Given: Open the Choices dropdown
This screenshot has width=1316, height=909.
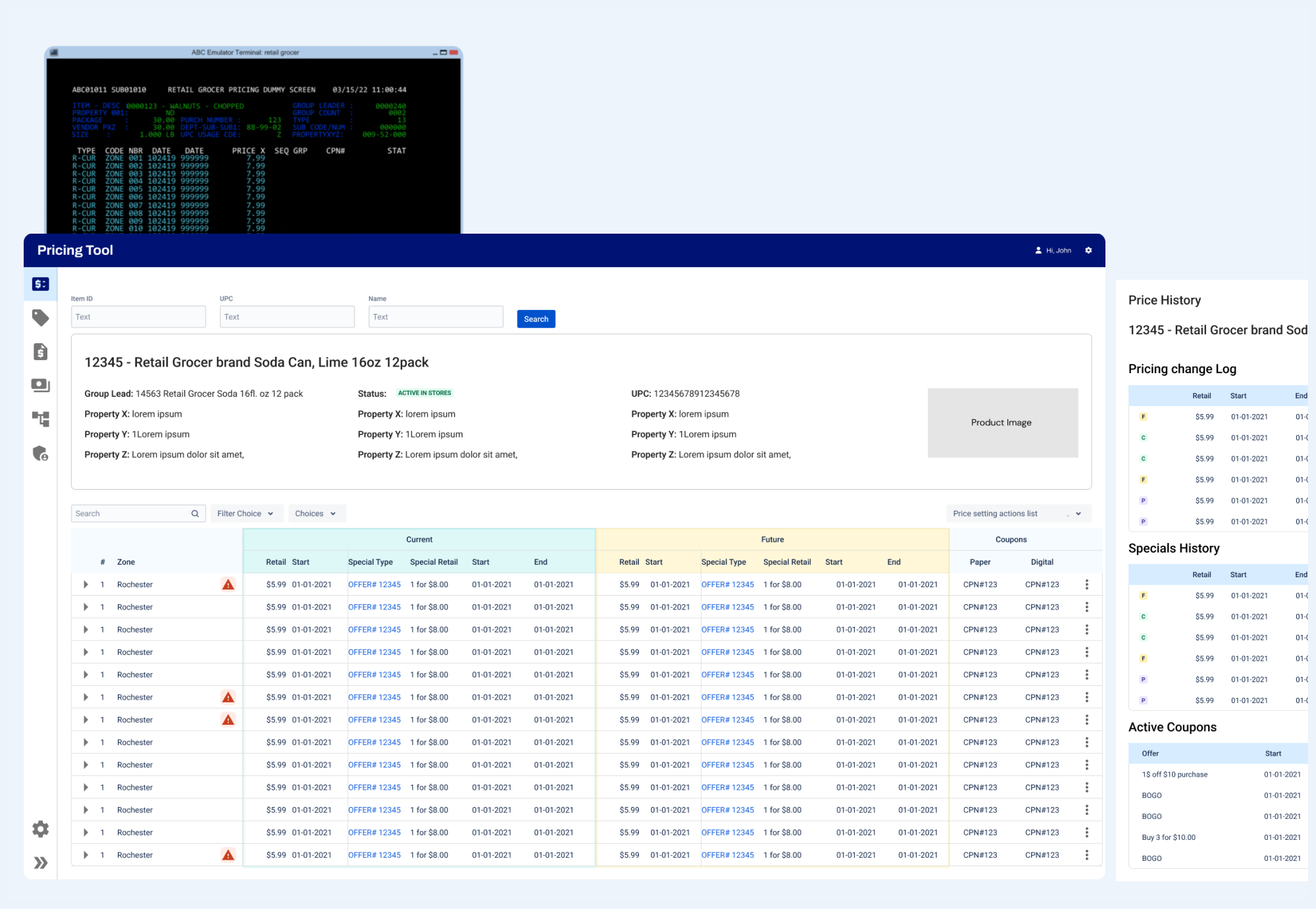Looking at the screenshot, I should click(x=316, y=513).
